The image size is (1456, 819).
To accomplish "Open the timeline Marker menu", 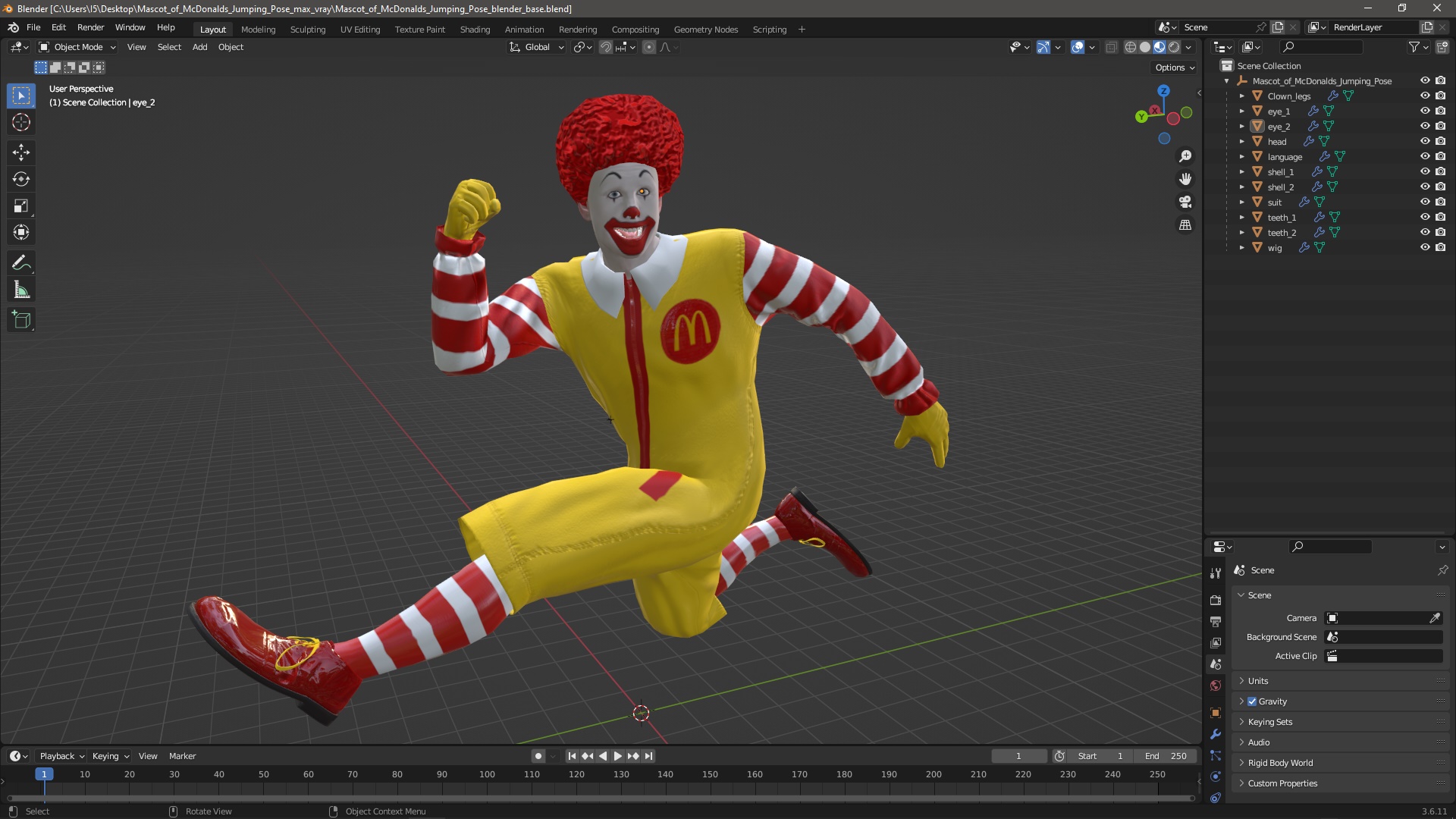I will (182, 756).
